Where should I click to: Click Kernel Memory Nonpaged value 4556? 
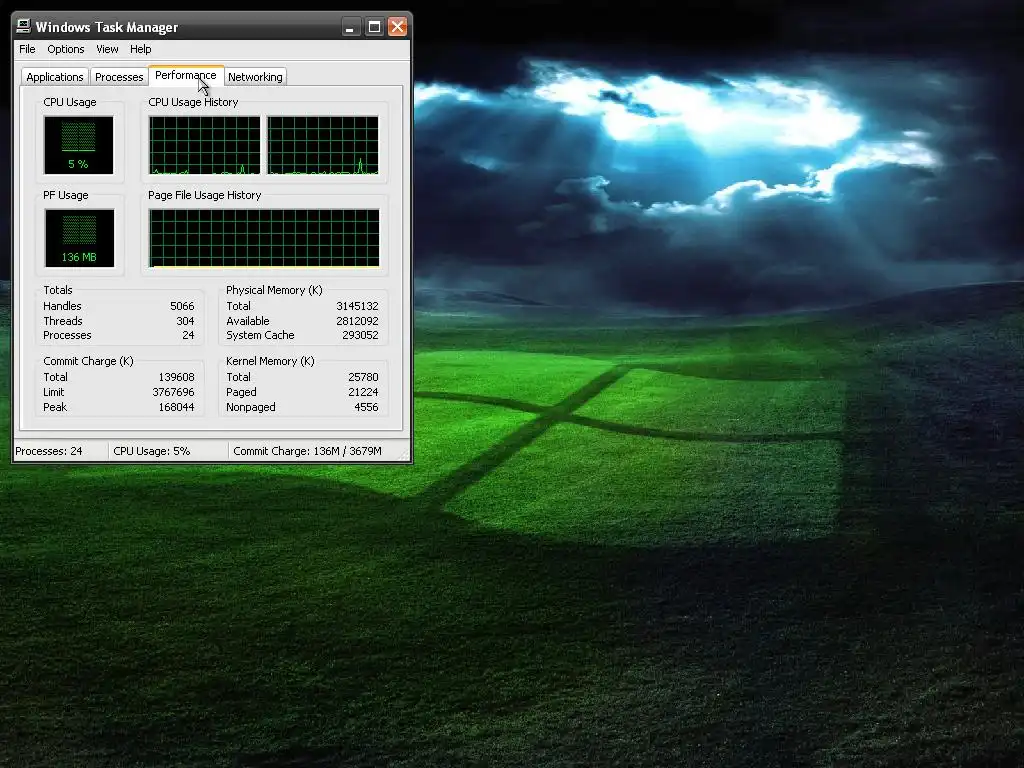point(366,408)
